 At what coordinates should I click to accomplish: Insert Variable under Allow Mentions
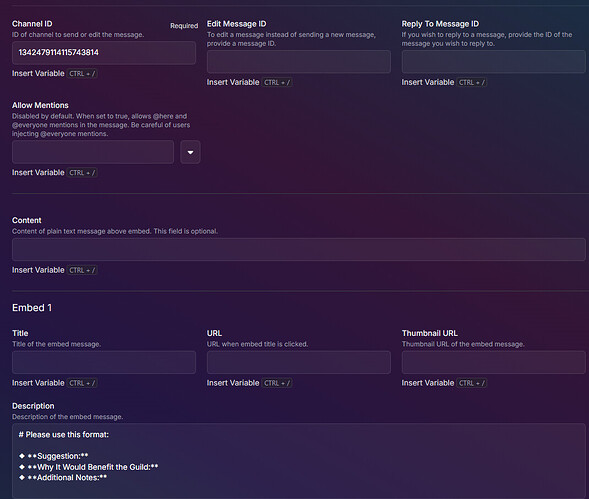[x=38, y=172]
